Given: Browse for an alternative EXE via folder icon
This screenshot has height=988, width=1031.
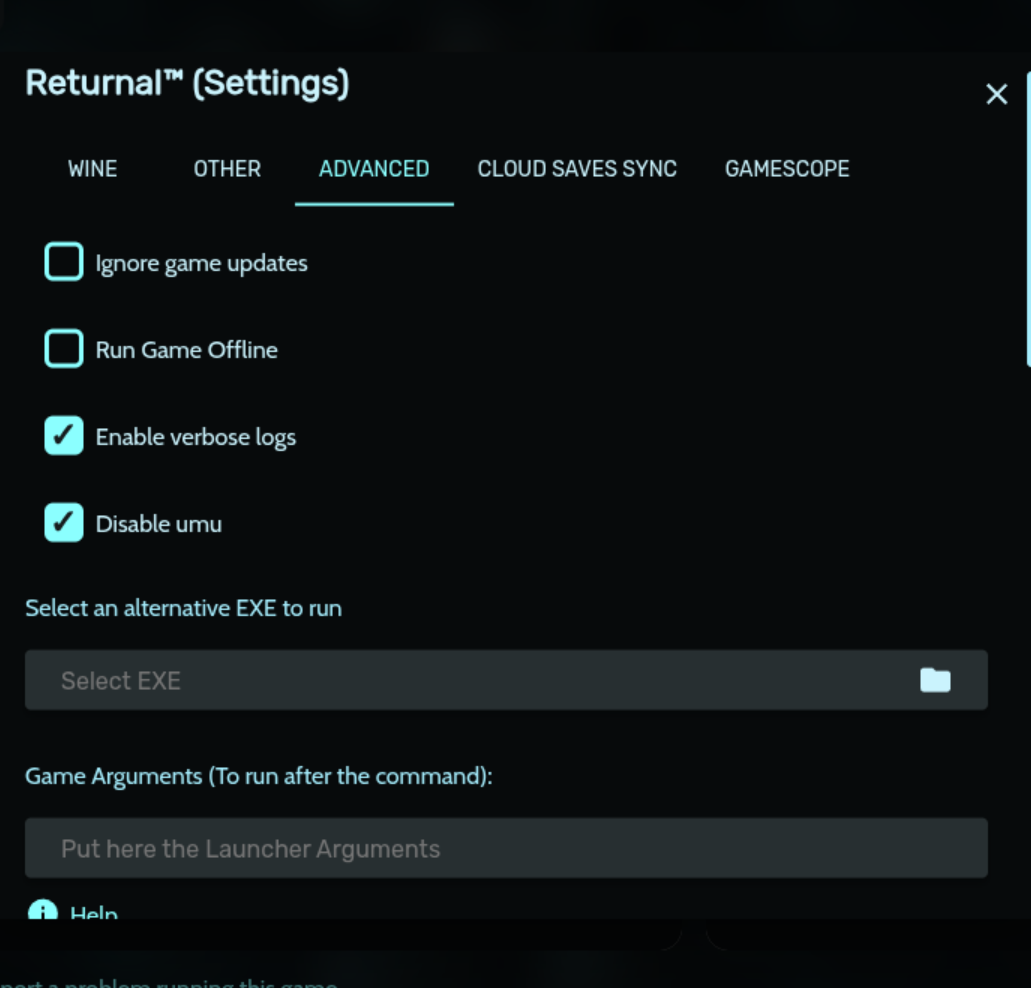Looking at the screenshot, I should click(x=935, y=681).
